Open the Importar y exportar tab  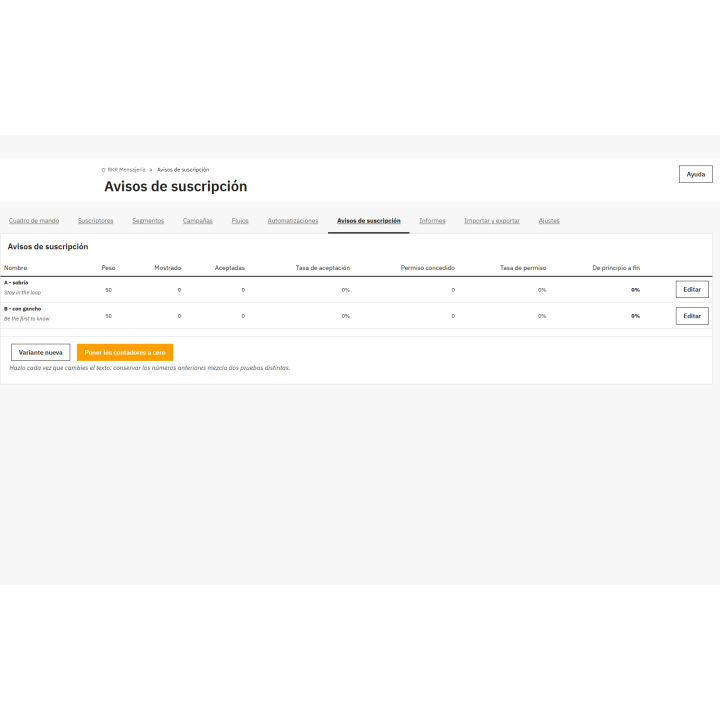coord(492,221)
